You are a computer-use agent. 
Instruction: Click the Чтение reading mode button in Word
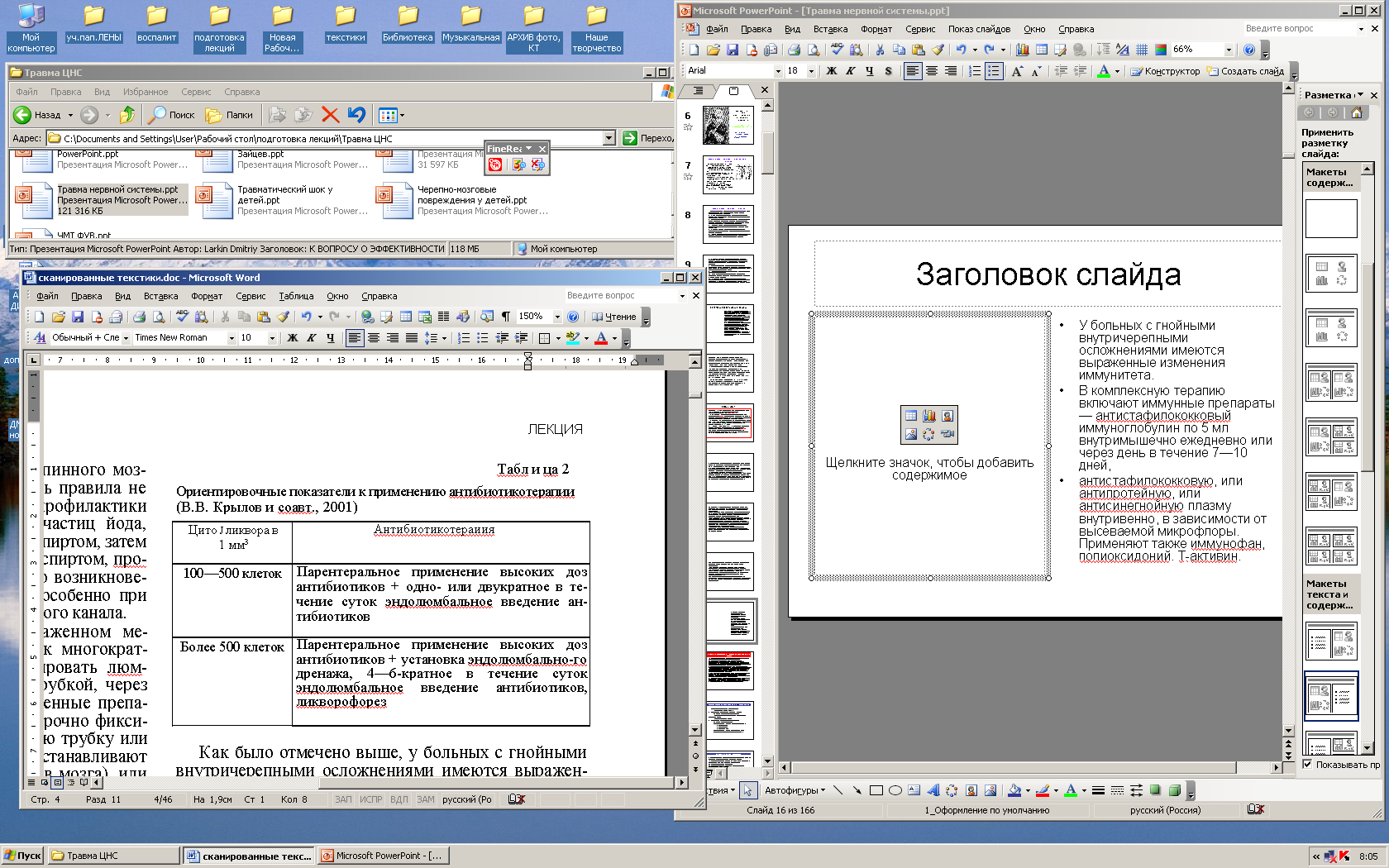pyautogui.click(x=613, y=317)
